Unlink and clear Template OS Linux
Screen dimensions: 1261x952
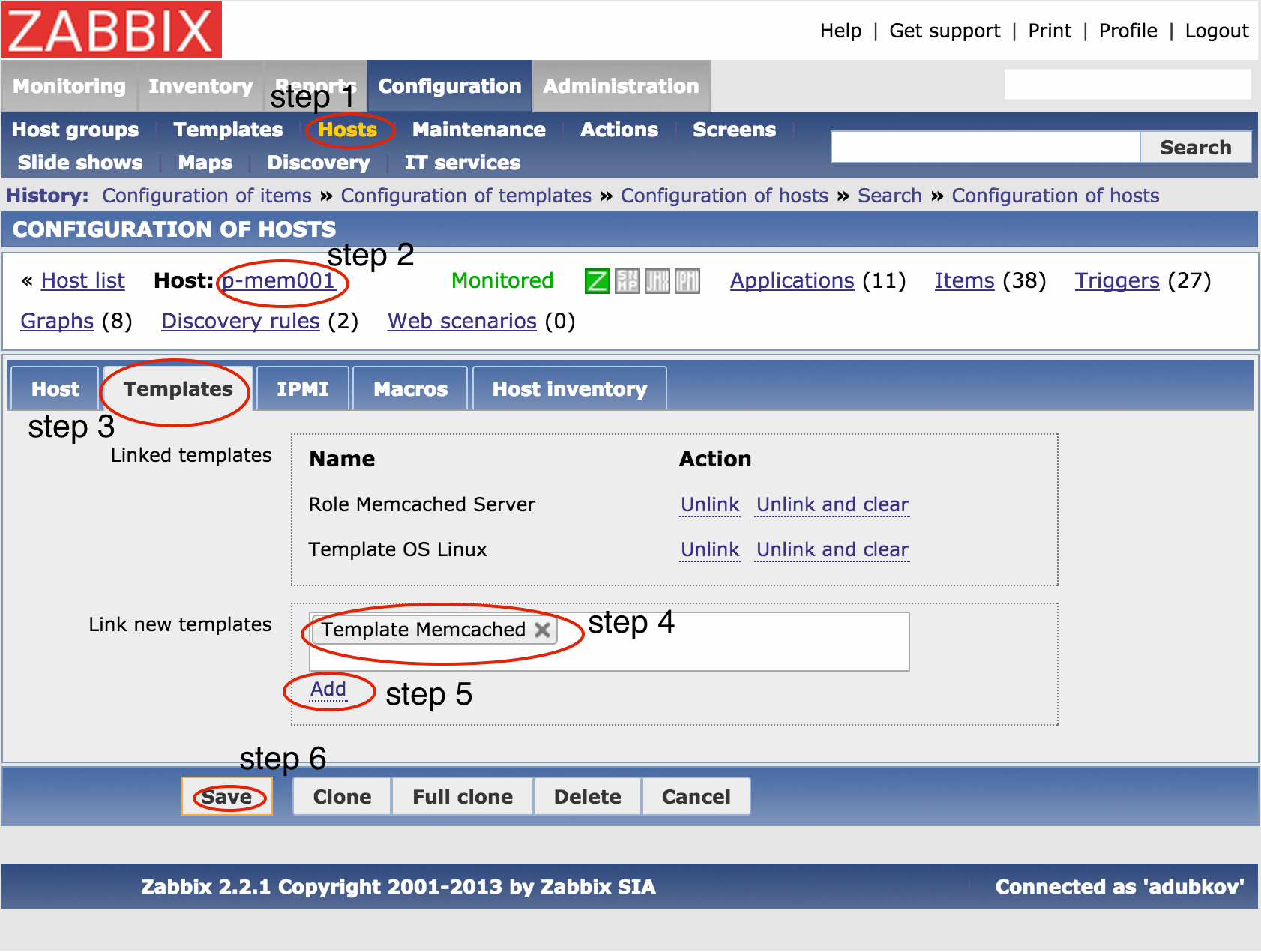point(831,549)
